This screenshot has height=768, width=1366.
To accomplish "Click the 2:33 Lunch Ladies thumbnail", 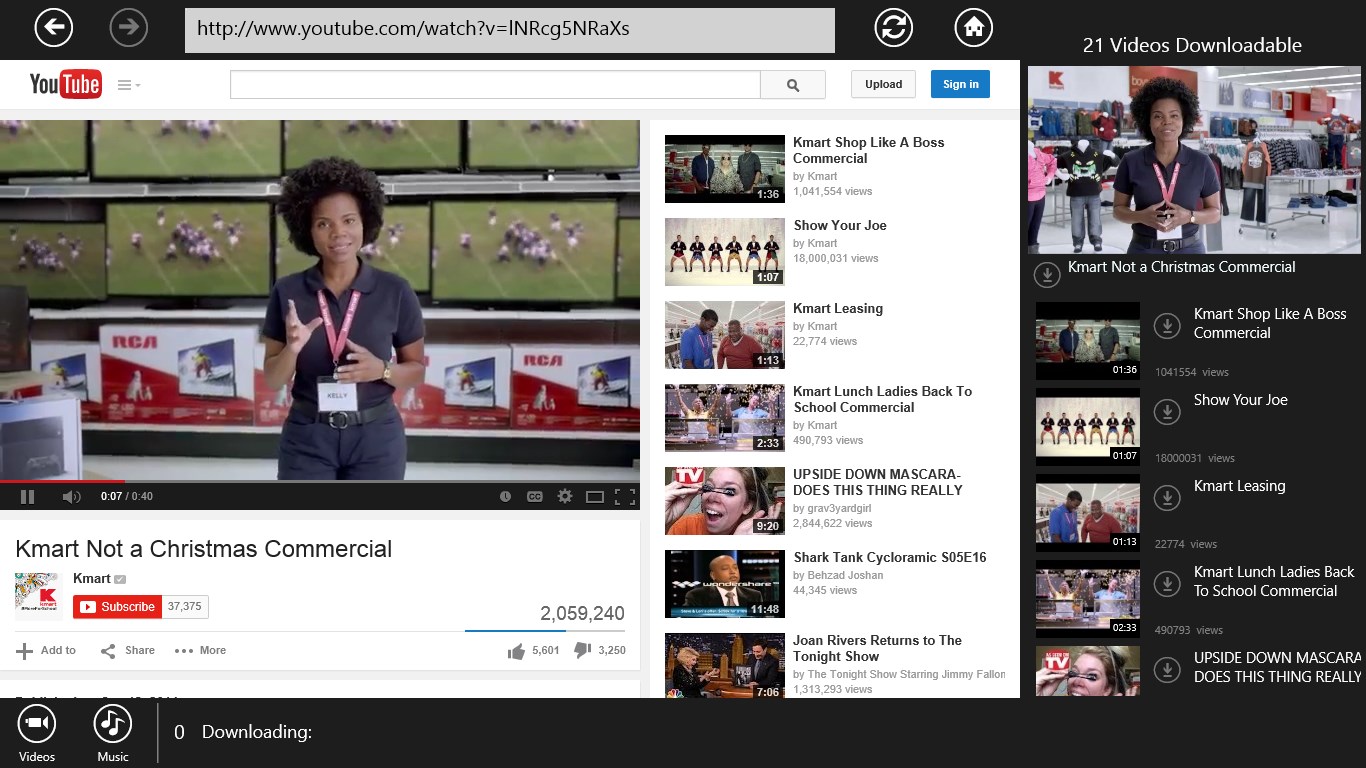I will click(725, 418).
